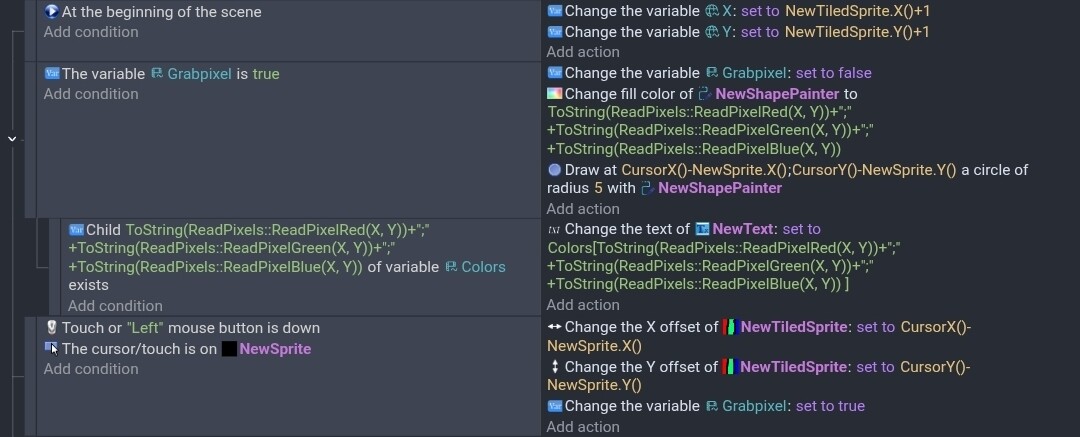Add action below "Grabpixel: set to true"
Viewport: 1080px width, 437px height.
point(583,427)
